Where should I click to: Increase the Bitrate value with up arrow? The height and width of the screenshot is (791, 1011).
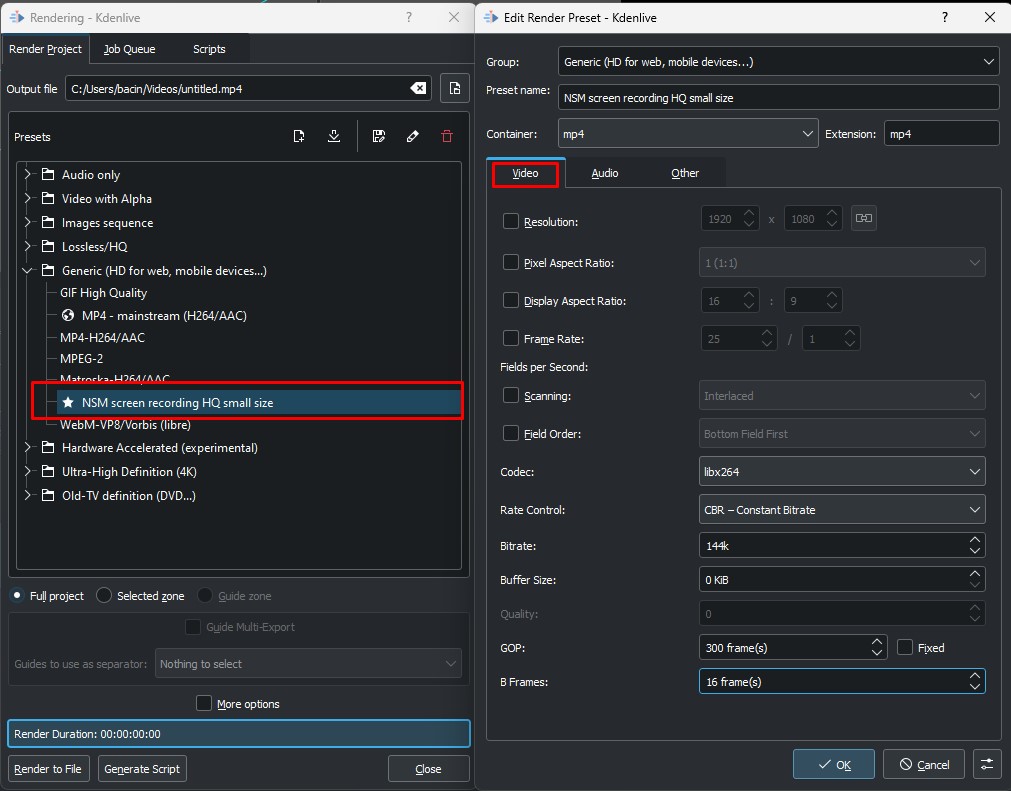[975, 540]
